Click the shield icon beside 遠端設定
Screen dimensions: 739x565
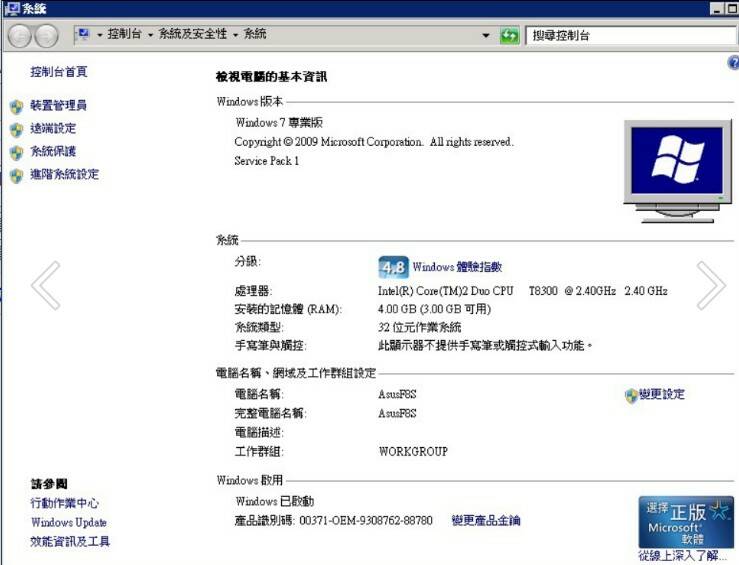click(x=16, y=130)
